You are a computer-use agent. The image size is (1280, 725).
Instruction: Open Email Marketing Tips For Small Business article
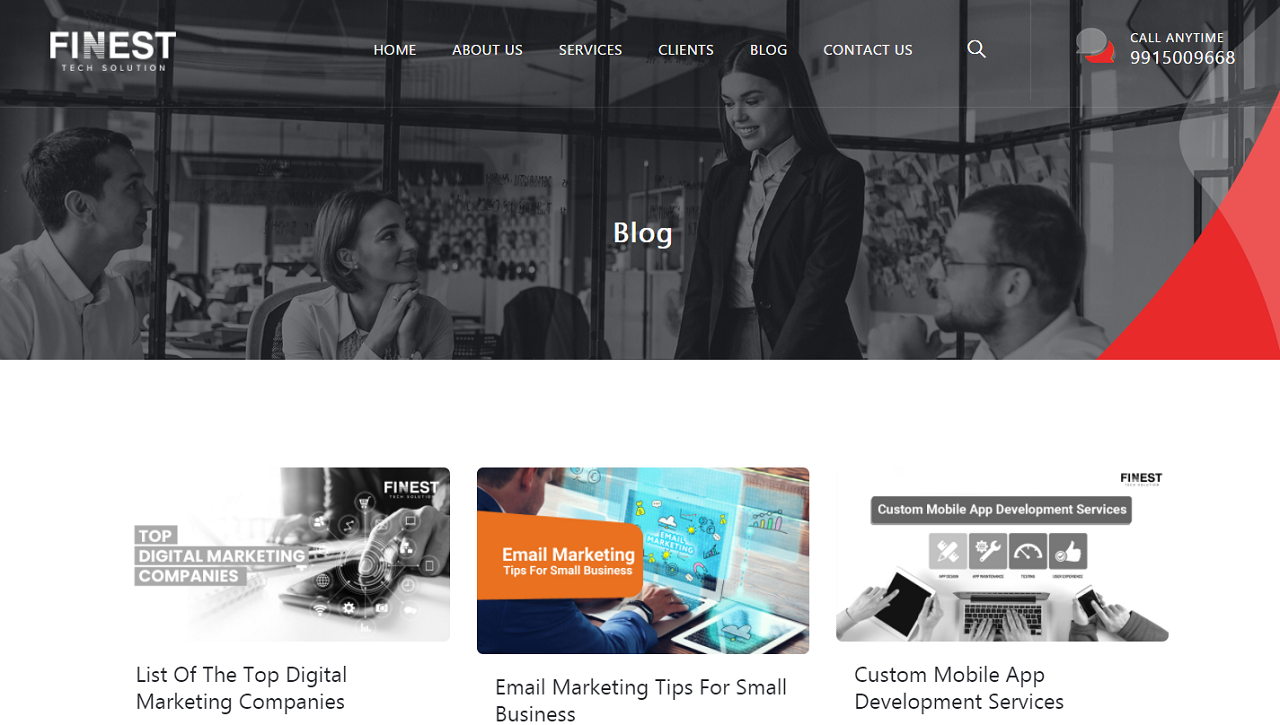click(641, 700)
